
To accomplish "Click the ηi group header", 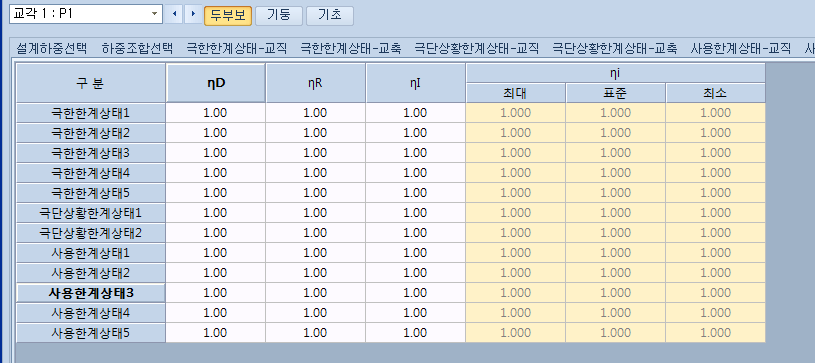I will click(615, 73).
